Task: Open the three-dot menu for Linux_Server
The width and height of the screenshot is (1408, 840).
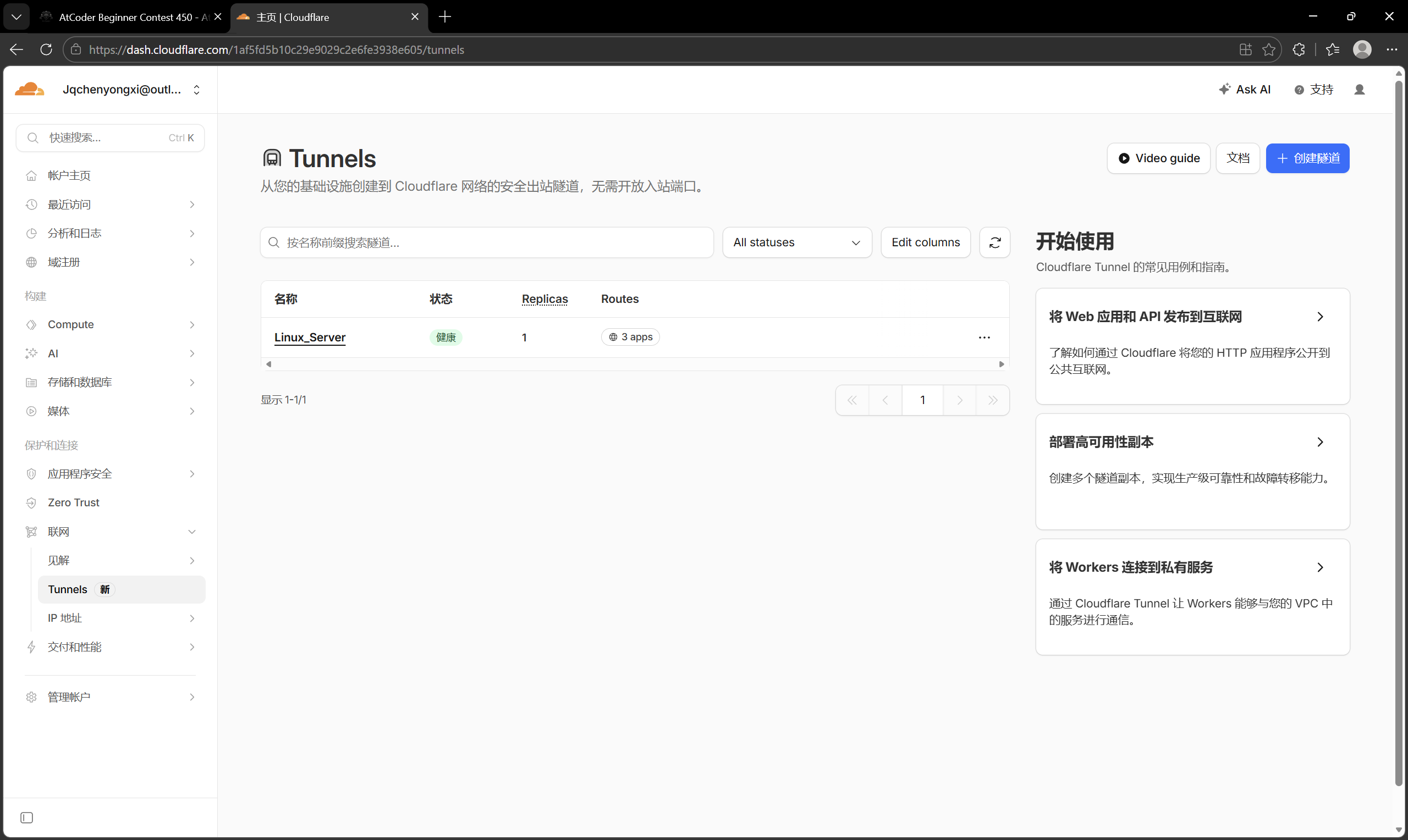Action: (x=984, y=338)
